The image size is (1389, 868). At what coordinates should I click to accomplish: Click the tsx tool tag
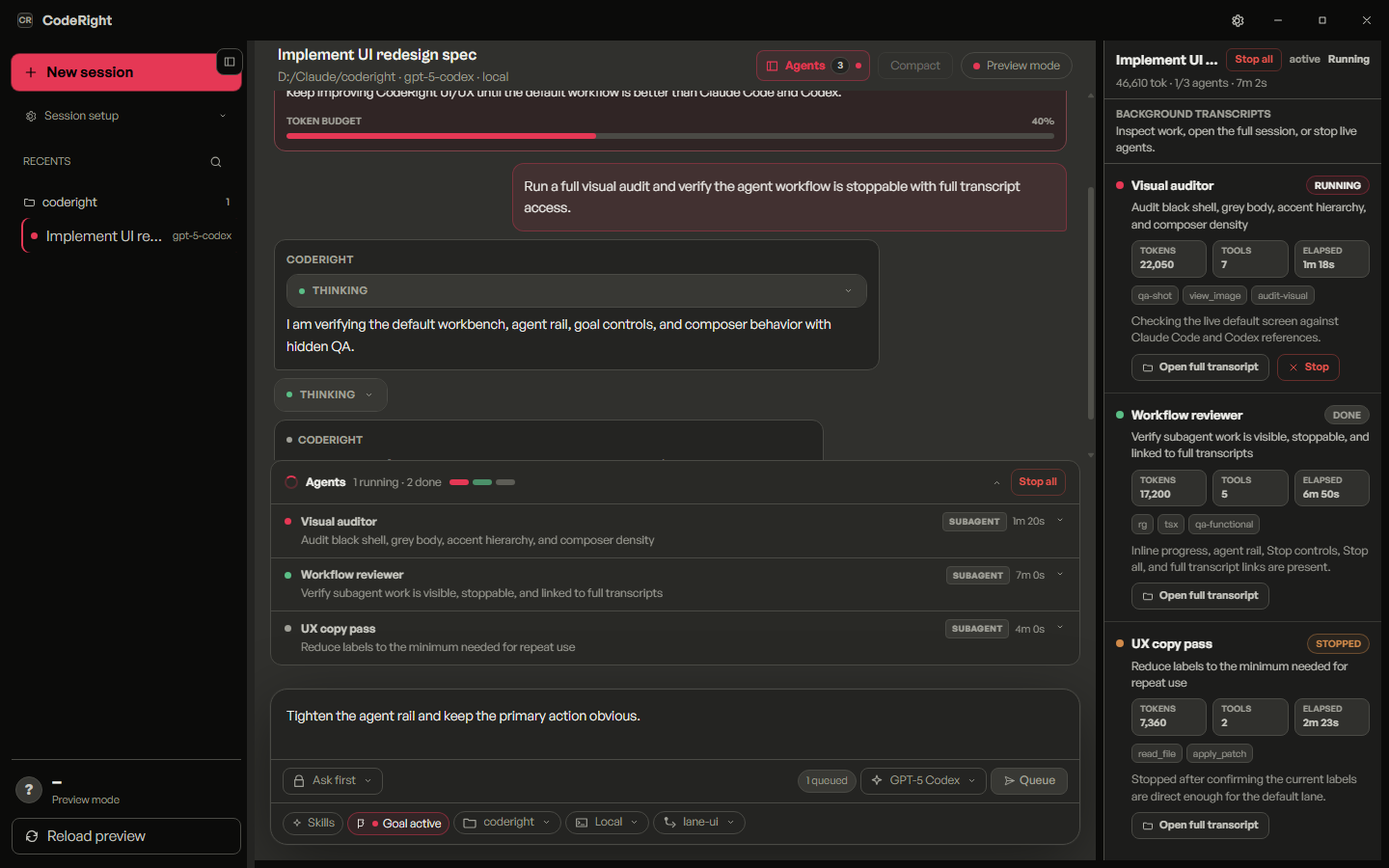pyautogui.click(x=1171, y=525)
